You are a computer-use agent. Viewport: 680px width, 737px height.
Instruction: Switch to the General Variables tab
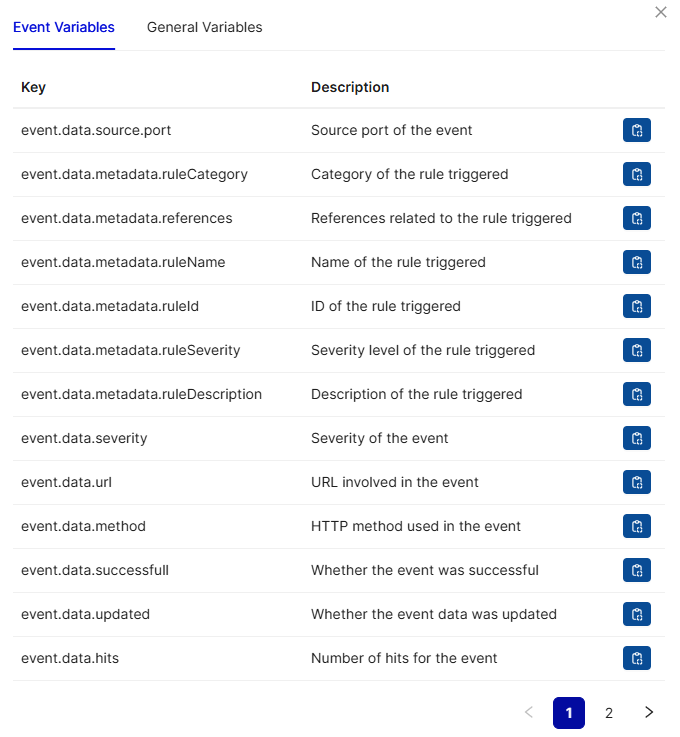204,28
